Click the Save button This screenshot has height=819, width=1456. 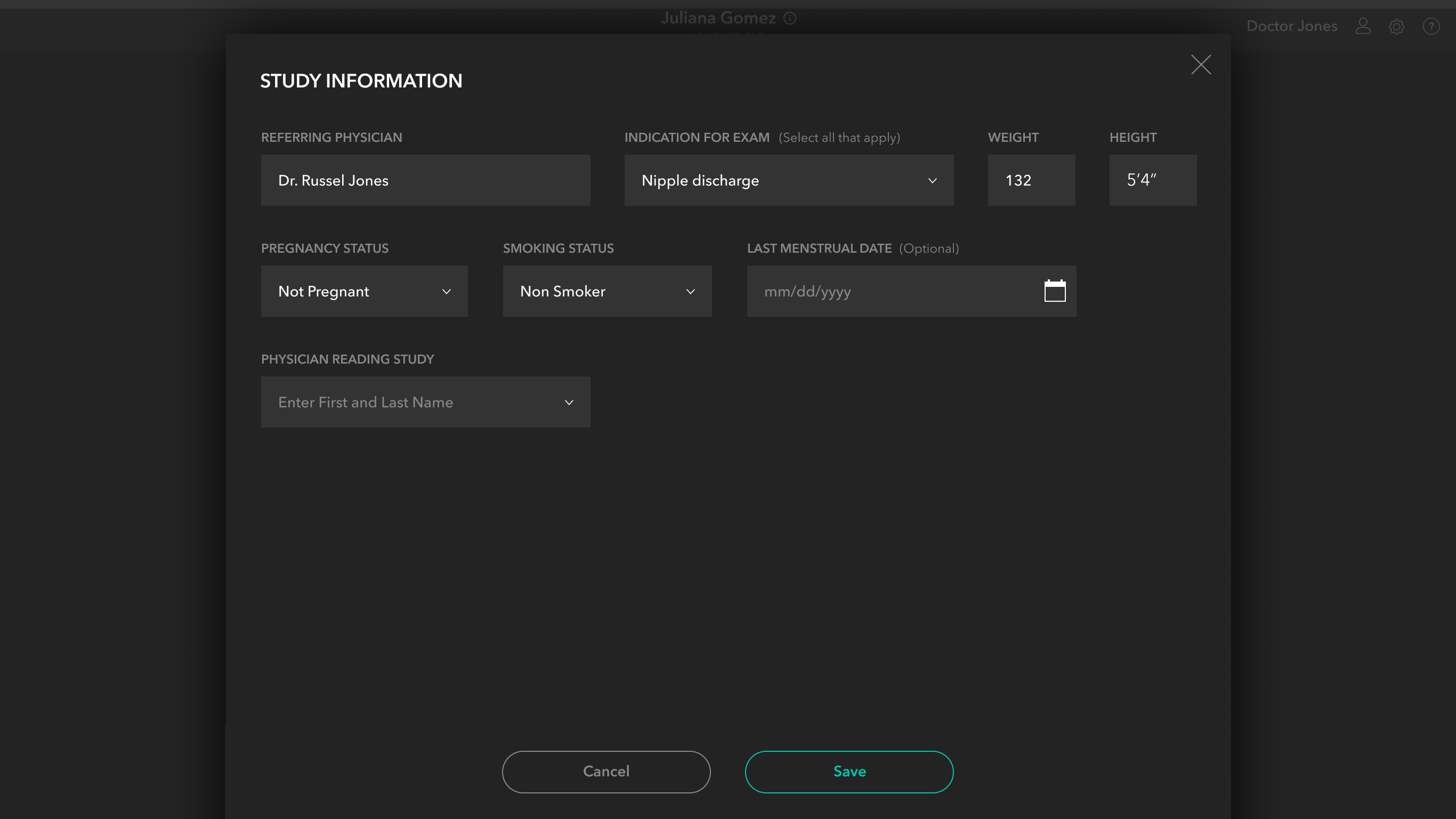click(x=849, y=772)
